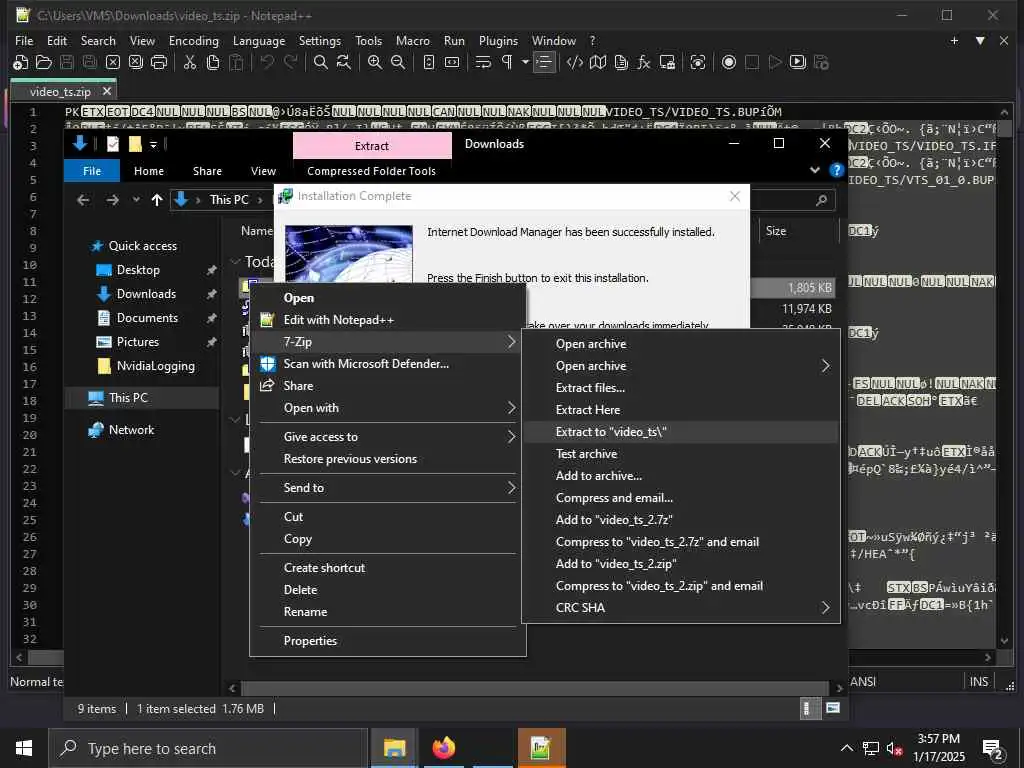The width and height of the screenshot is (1024, 768).
Task: Click the Open file icon in Notepad++ toolbar
Action: coord(44,63)
